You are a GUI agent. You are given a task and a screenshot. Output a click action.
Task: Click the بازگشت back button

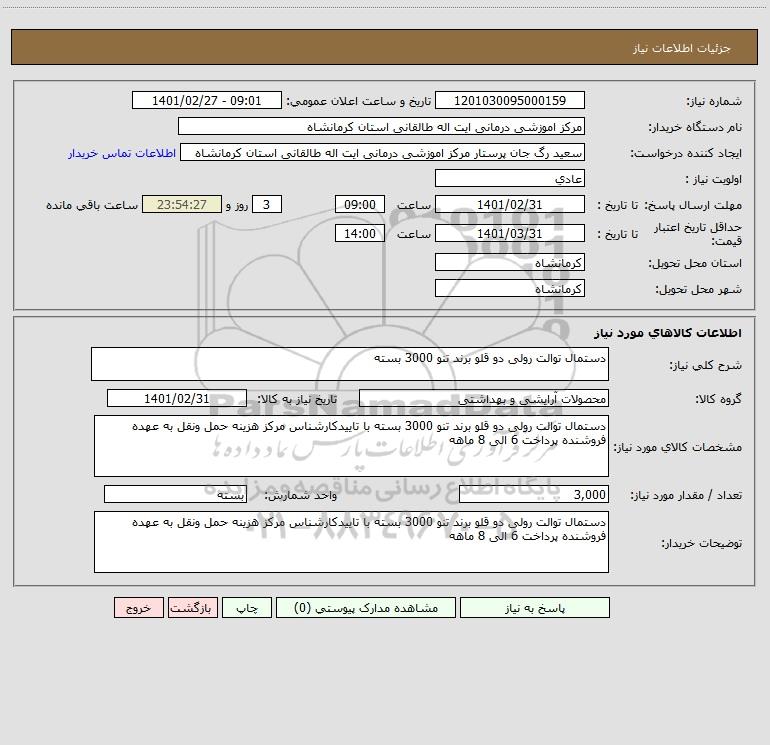click(192, 607)
